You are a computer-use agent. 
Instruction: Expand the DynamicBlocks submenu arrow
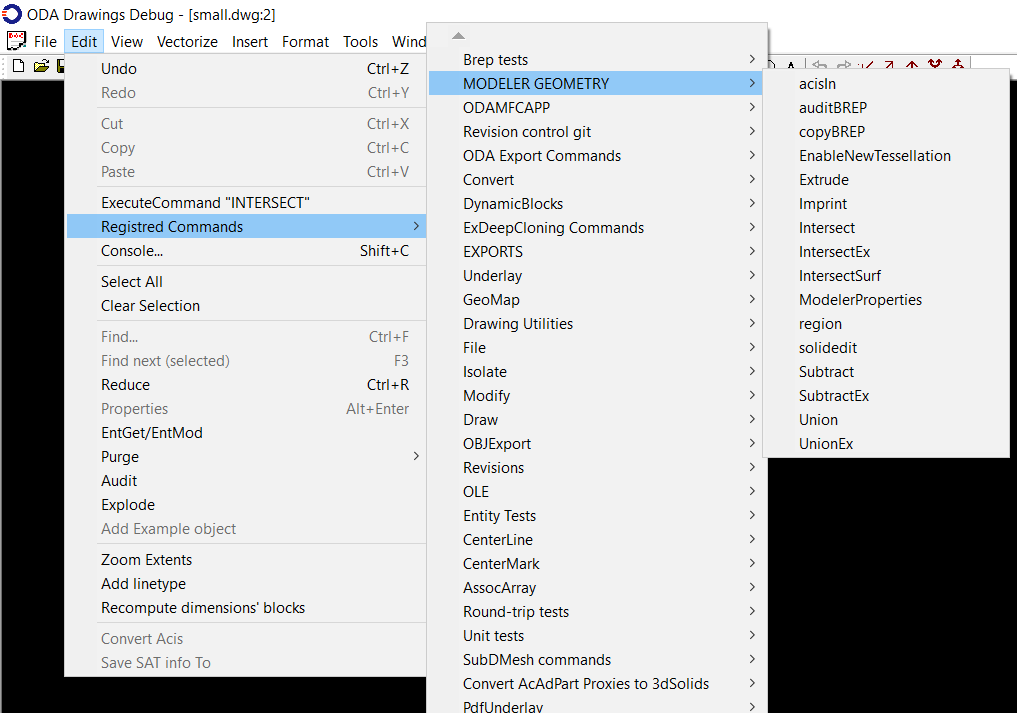click(752, 203)
